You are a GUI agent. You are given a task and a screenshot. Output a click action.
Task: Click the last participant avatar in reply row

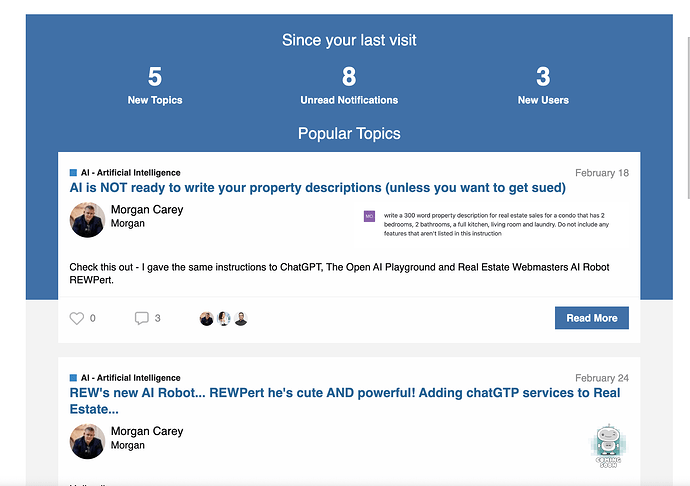pyautogui.click(x=241, y=319)
